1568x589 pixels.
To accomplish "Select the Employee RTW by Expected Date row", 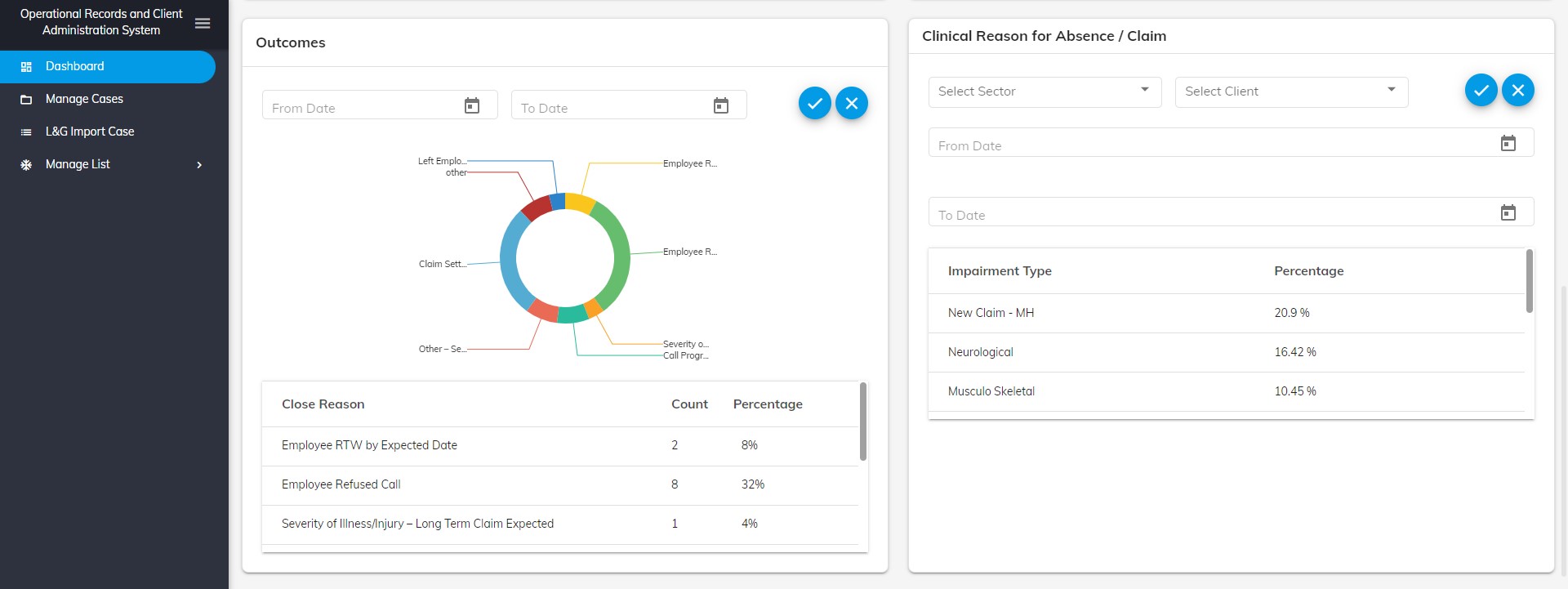I will tap(560, 446).
